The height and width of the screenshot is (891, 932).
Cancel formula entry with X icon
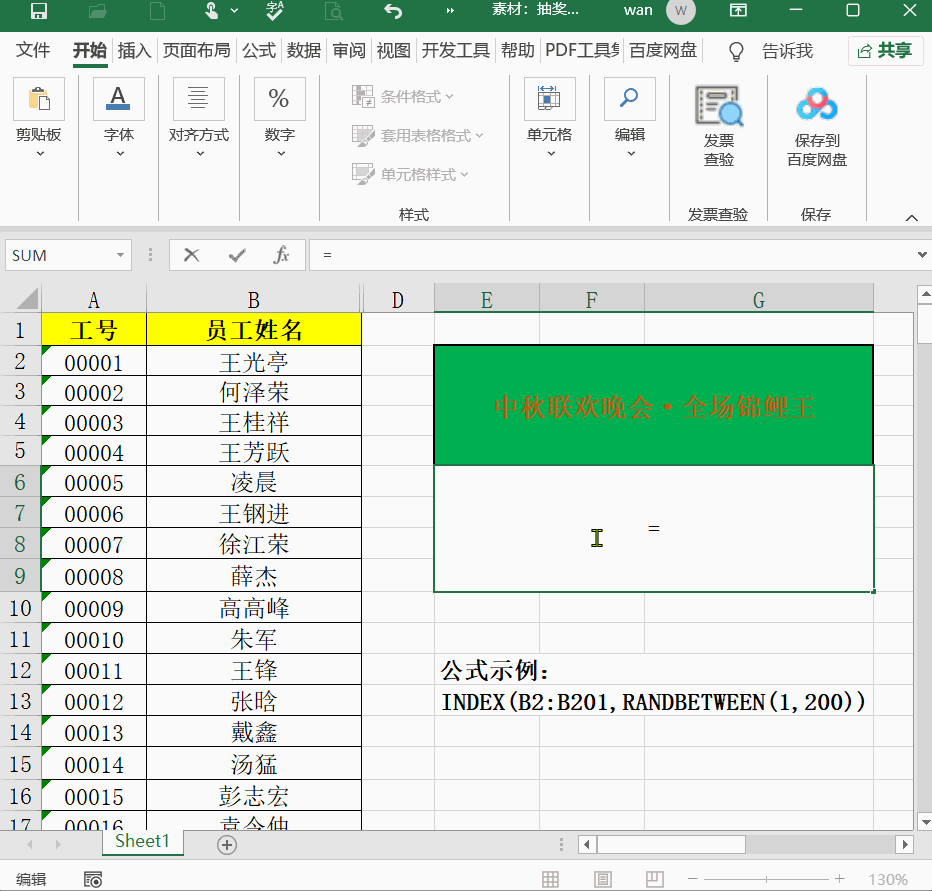pyautogui.click(x=191, y=255)
